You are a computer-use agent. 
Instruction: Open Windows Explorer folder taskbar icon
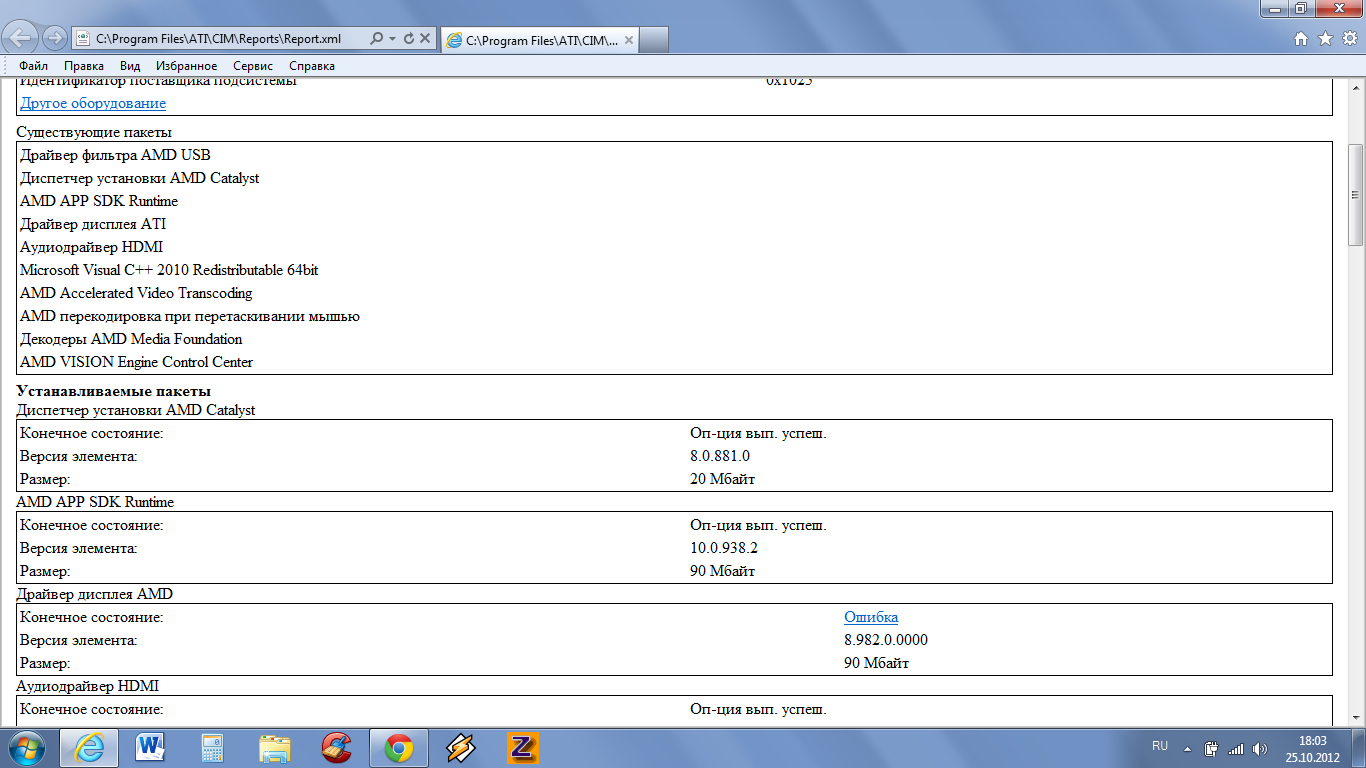275,747
